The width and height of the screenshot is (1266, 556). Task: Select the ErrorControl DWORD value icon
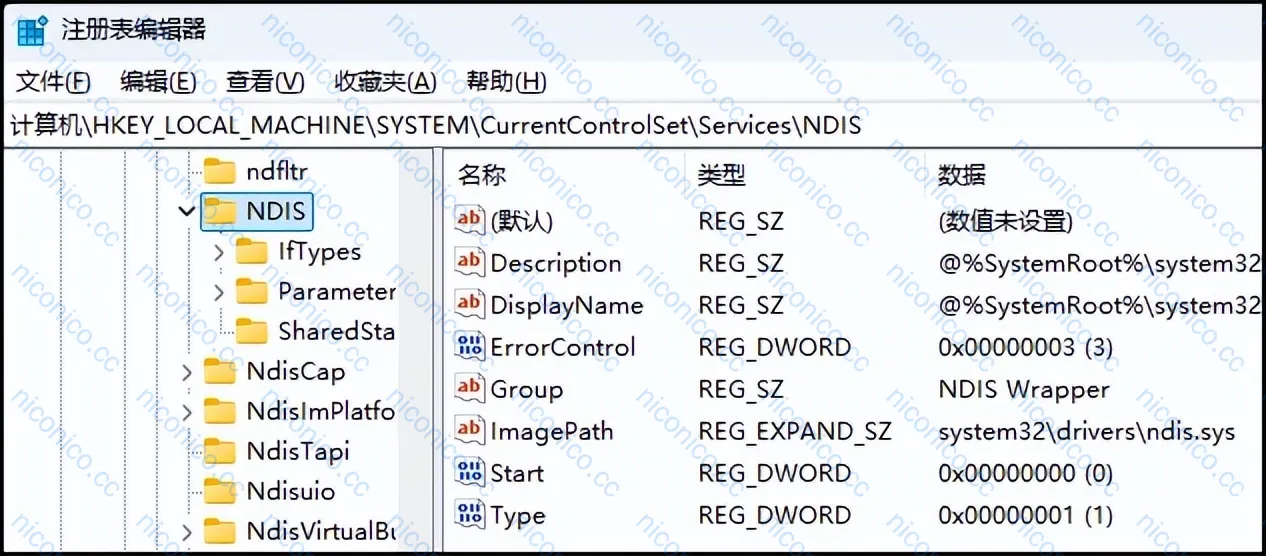(469, 347)
